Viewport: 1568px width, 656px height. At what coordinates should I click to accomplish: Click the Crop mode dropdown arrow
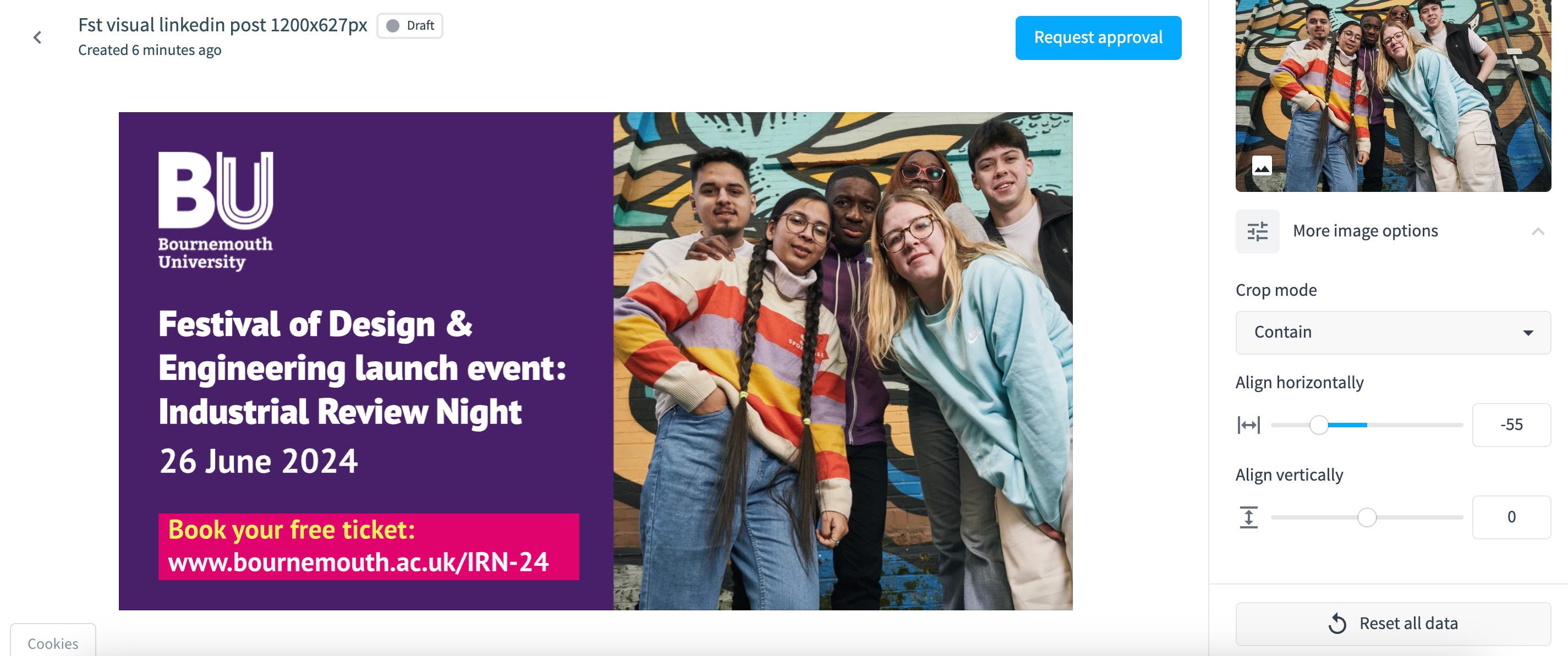tap(1528, 333)
